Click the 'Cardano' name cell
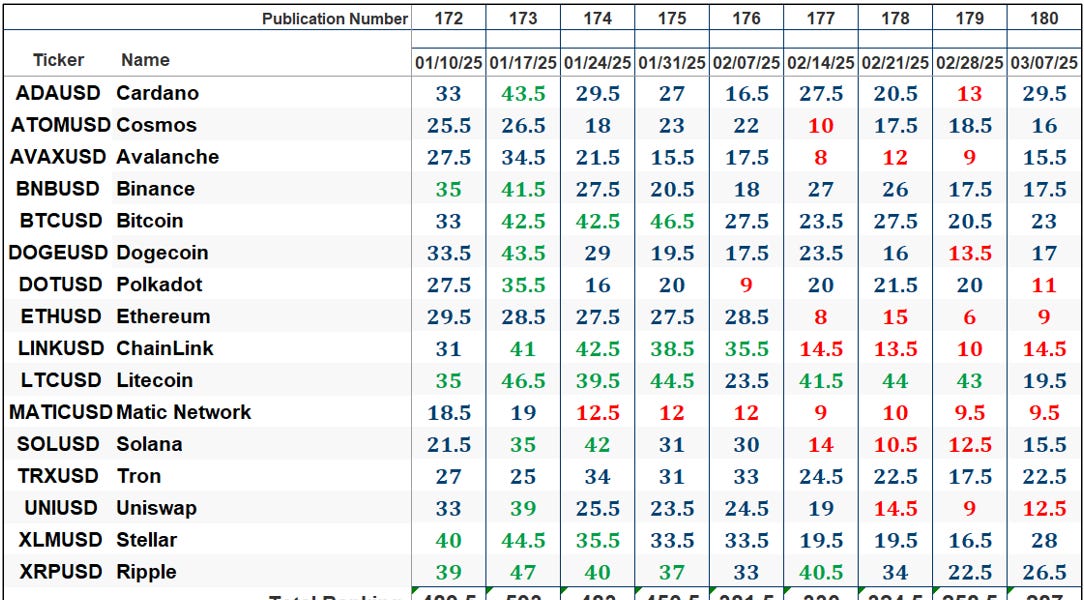The image size is (1084, 600). tap(158, 93)
